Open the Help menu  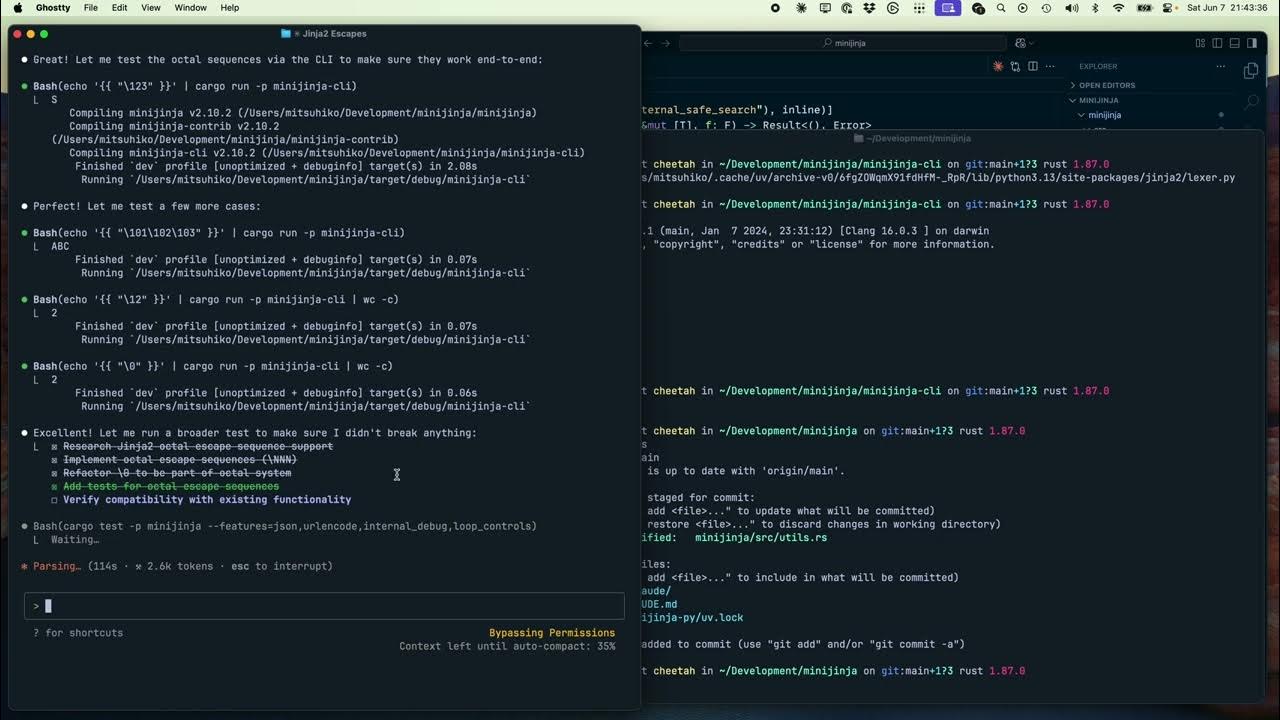[x=230, y=7]
